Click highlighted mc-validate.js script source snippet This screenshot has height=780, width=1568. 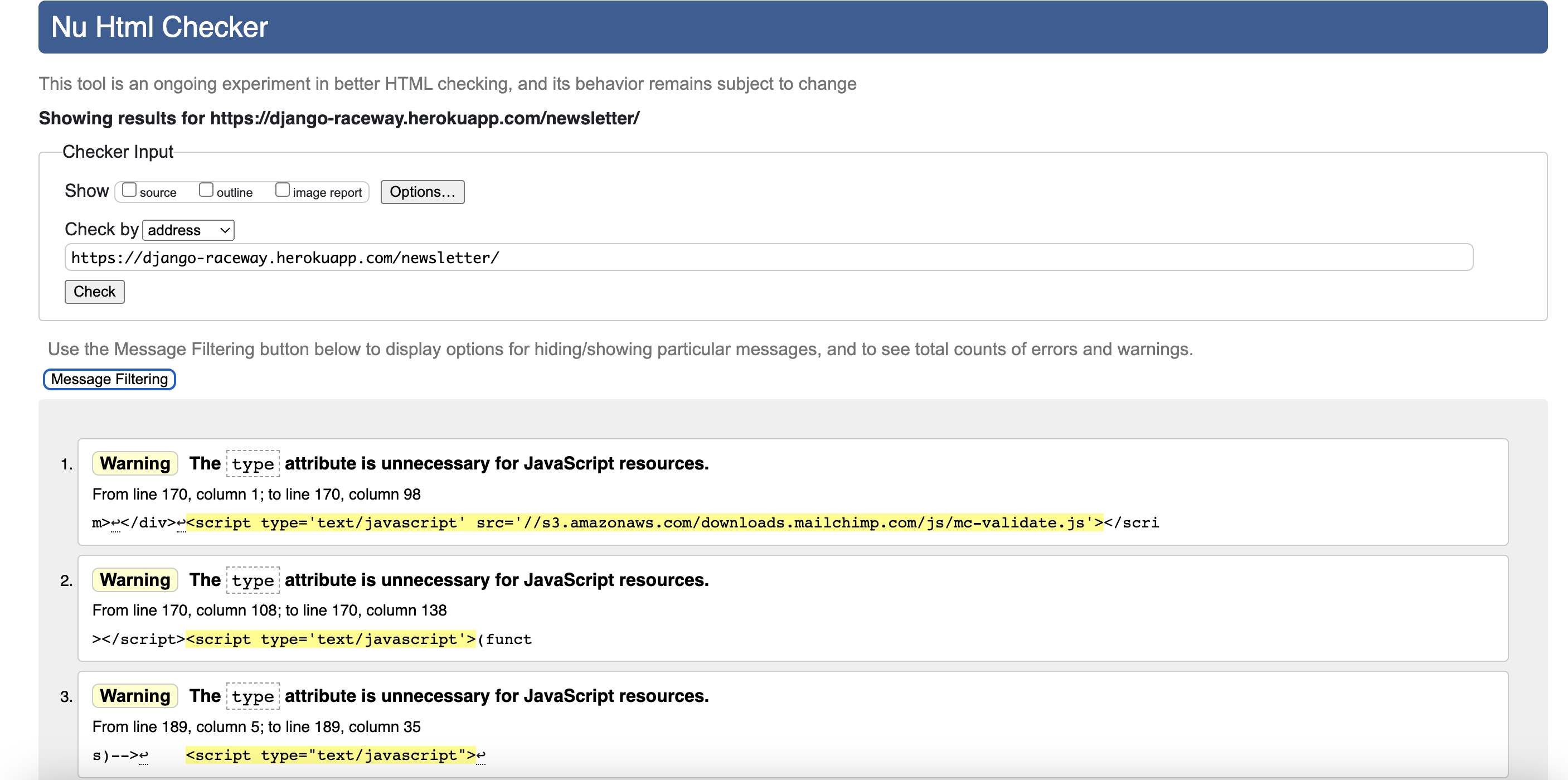644,522
